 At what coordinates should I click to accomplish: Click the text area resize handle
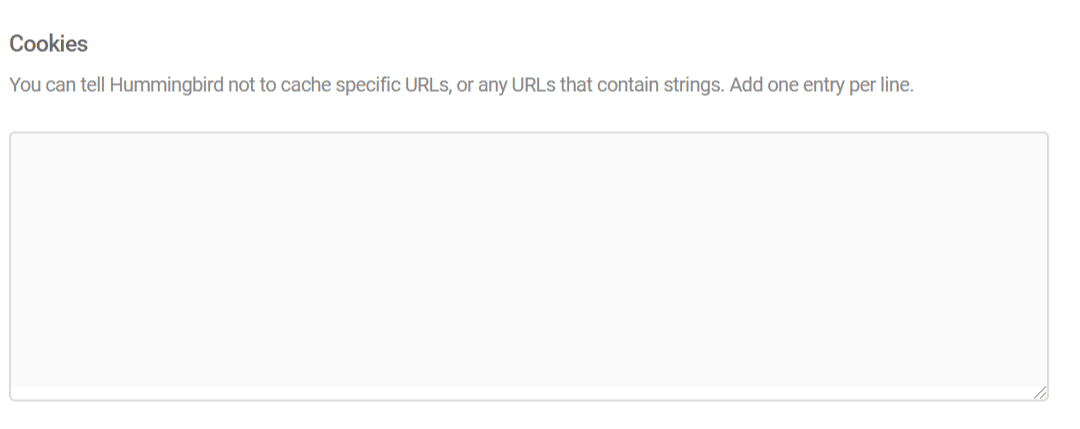click(x=1041, y=394)
